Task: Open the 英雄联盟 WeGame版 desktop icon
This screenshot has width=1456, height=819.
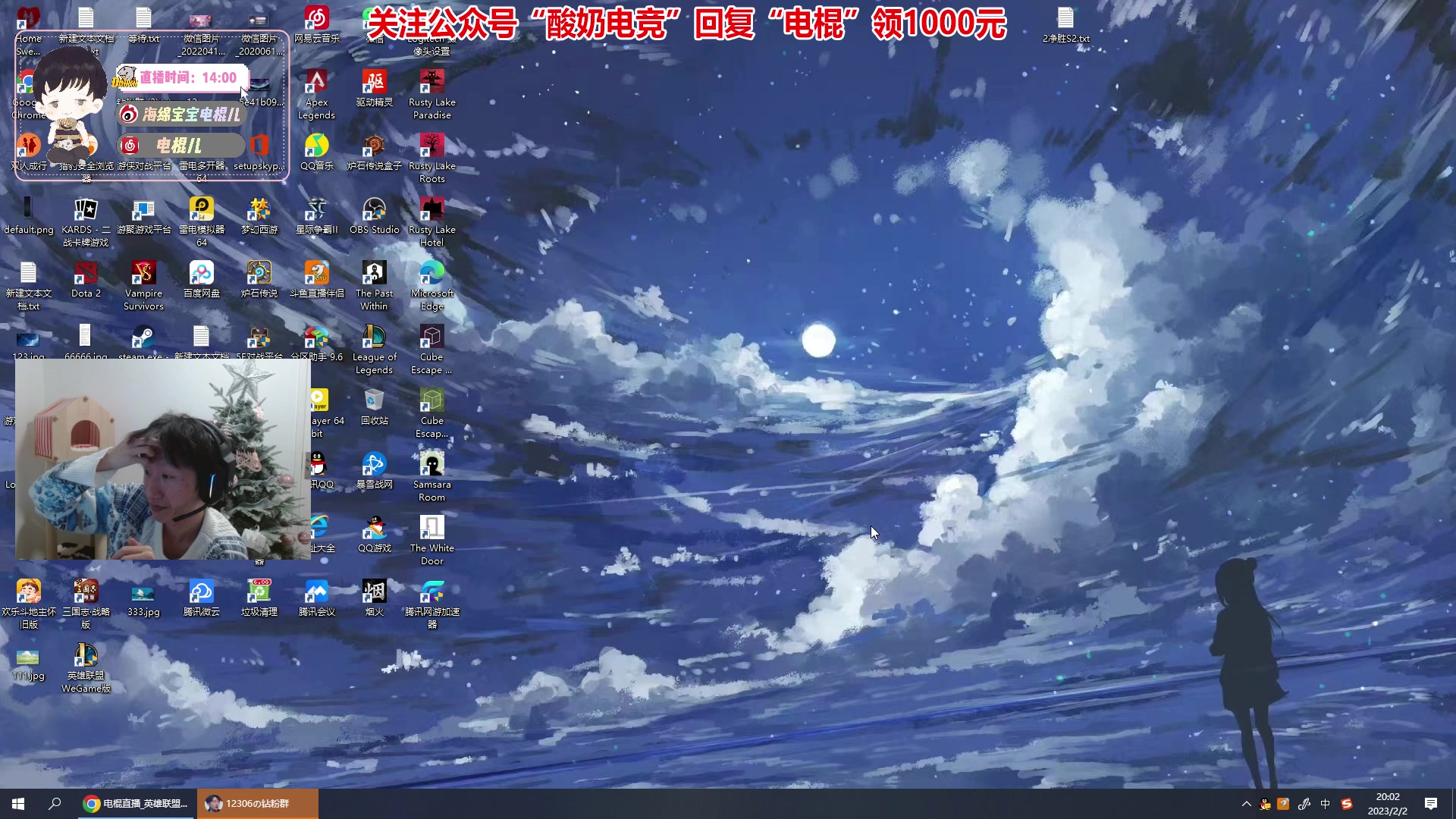Action: click(86, 667)
